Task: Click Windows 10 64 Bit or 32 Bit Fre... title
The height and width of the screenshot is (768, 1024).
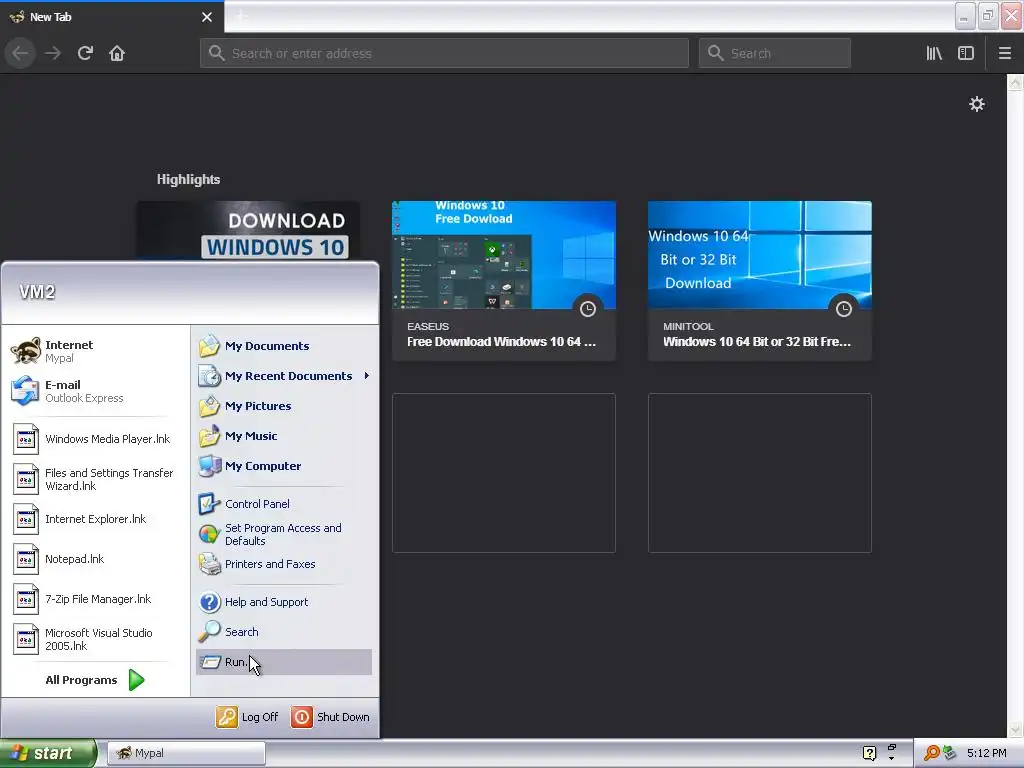Action: (x=757, y=342)
